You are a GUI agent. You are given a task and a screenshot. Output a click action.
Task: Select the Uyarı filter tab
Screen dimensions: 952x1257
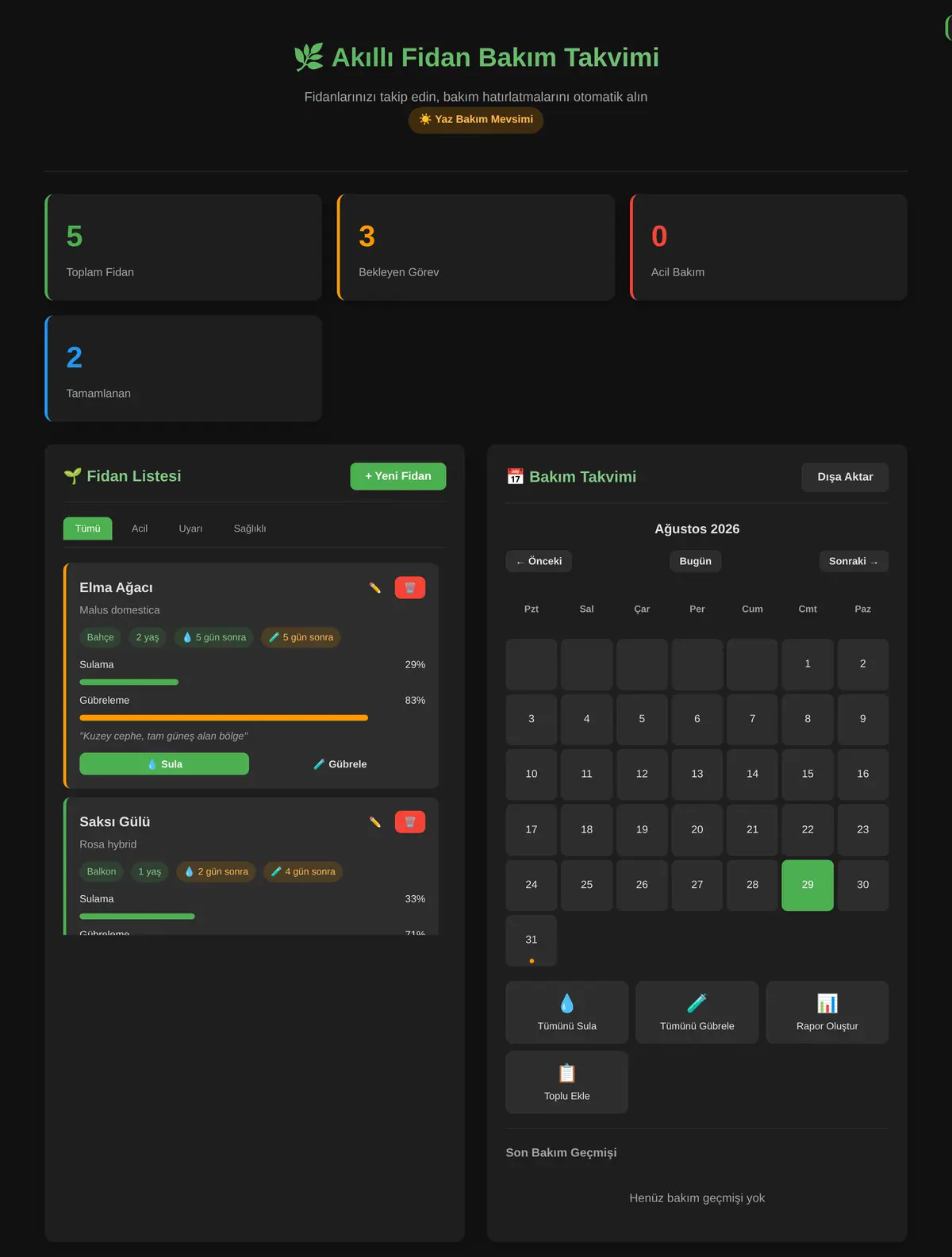(x=190, y=529)
